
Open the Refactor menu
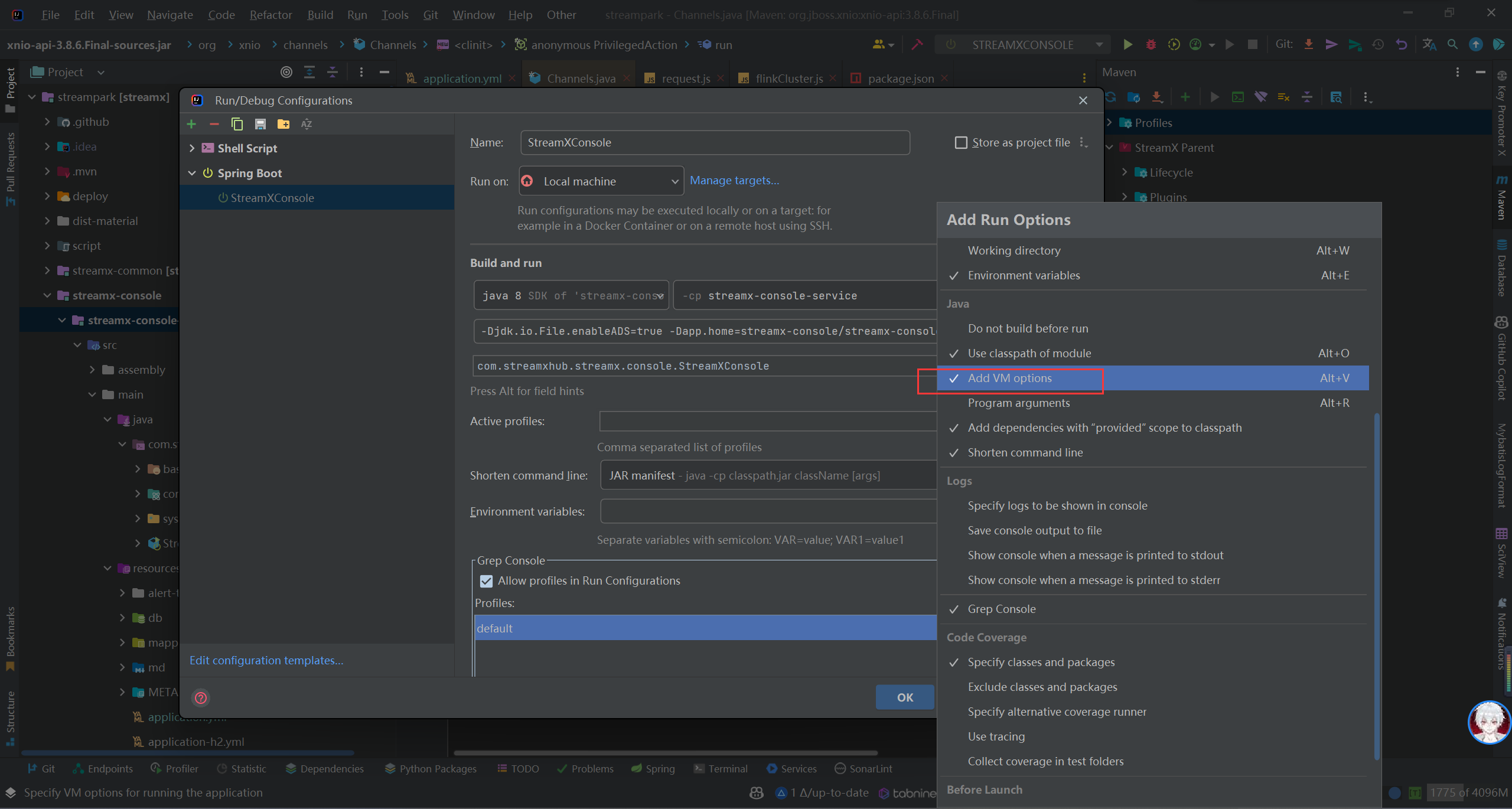coord(271,15)
